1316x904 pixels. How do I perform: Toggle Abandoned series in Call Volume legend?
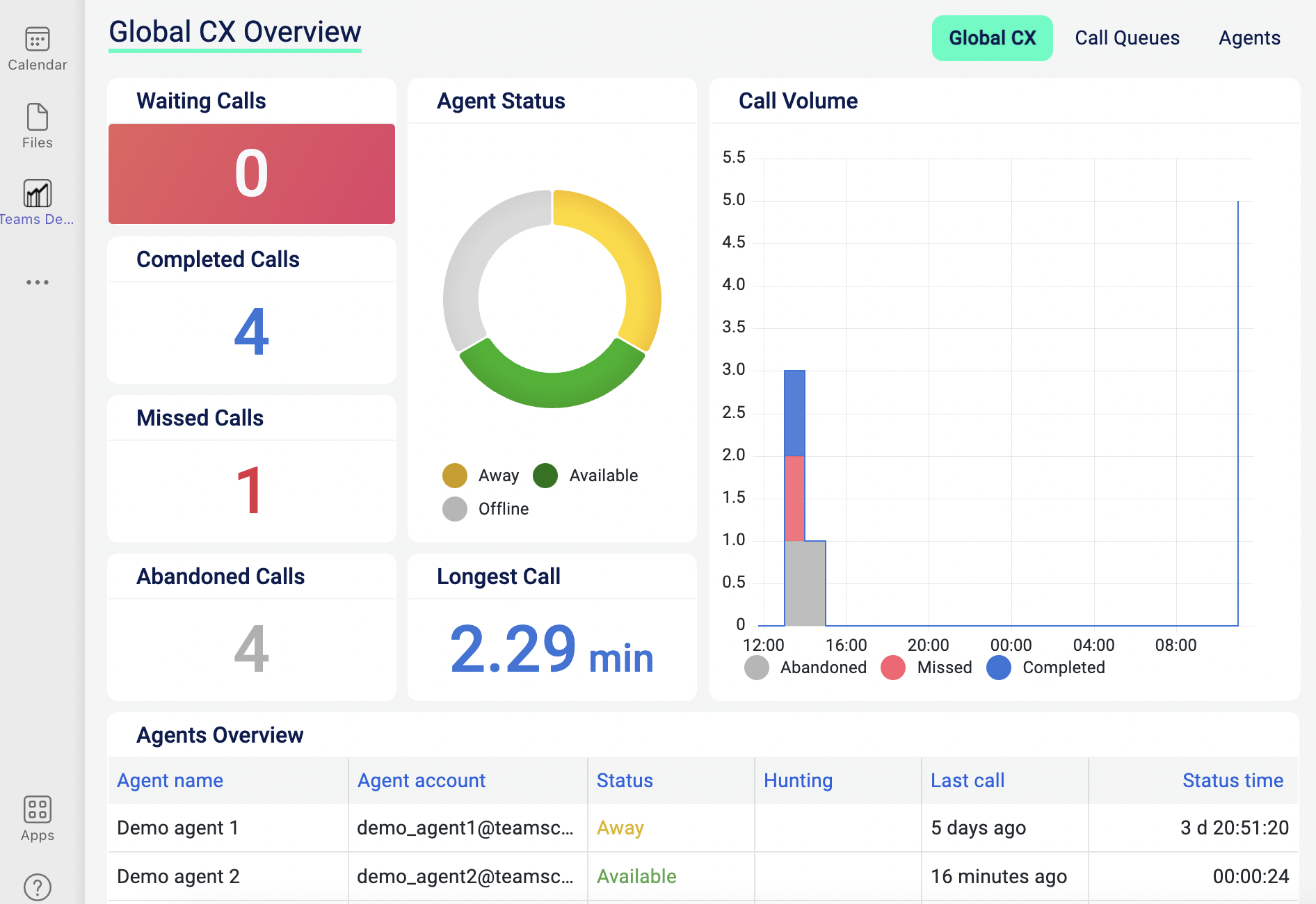tap(805, 668)
